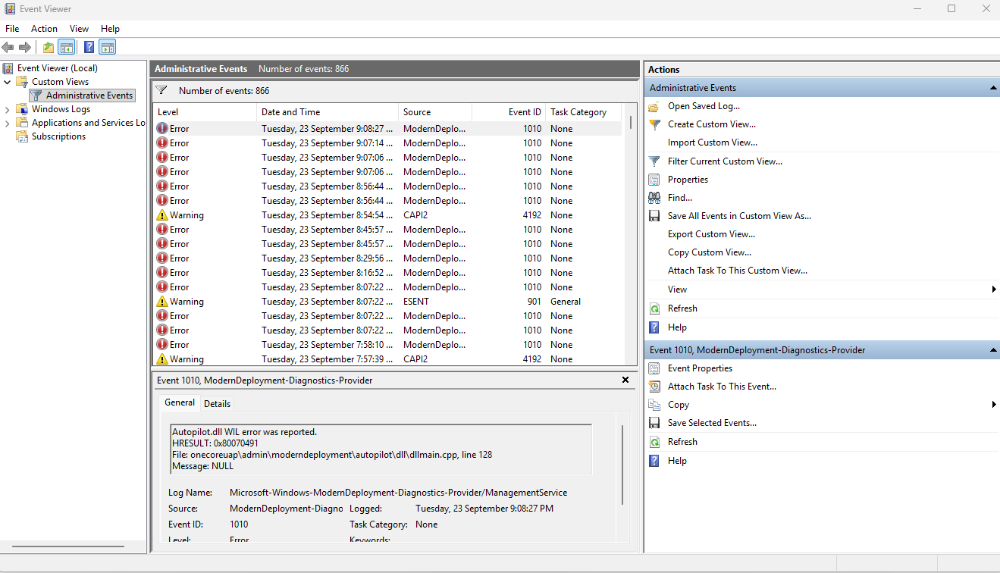The height and width of the screenshot is (573, 1000).
Task: Select the CAPI2 warning at 8:54:54
Action: pos(388,216)
